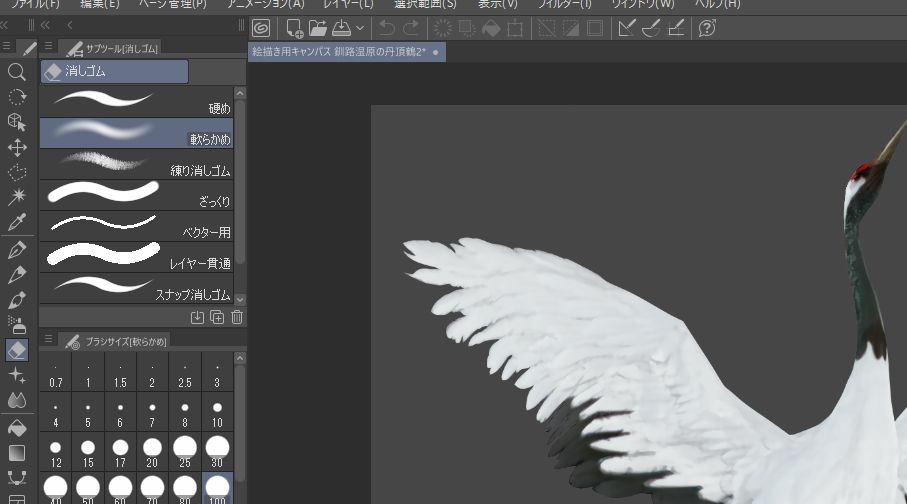Set brush size to 10
This screenshot has width=907, height=504.
[217, 411]
